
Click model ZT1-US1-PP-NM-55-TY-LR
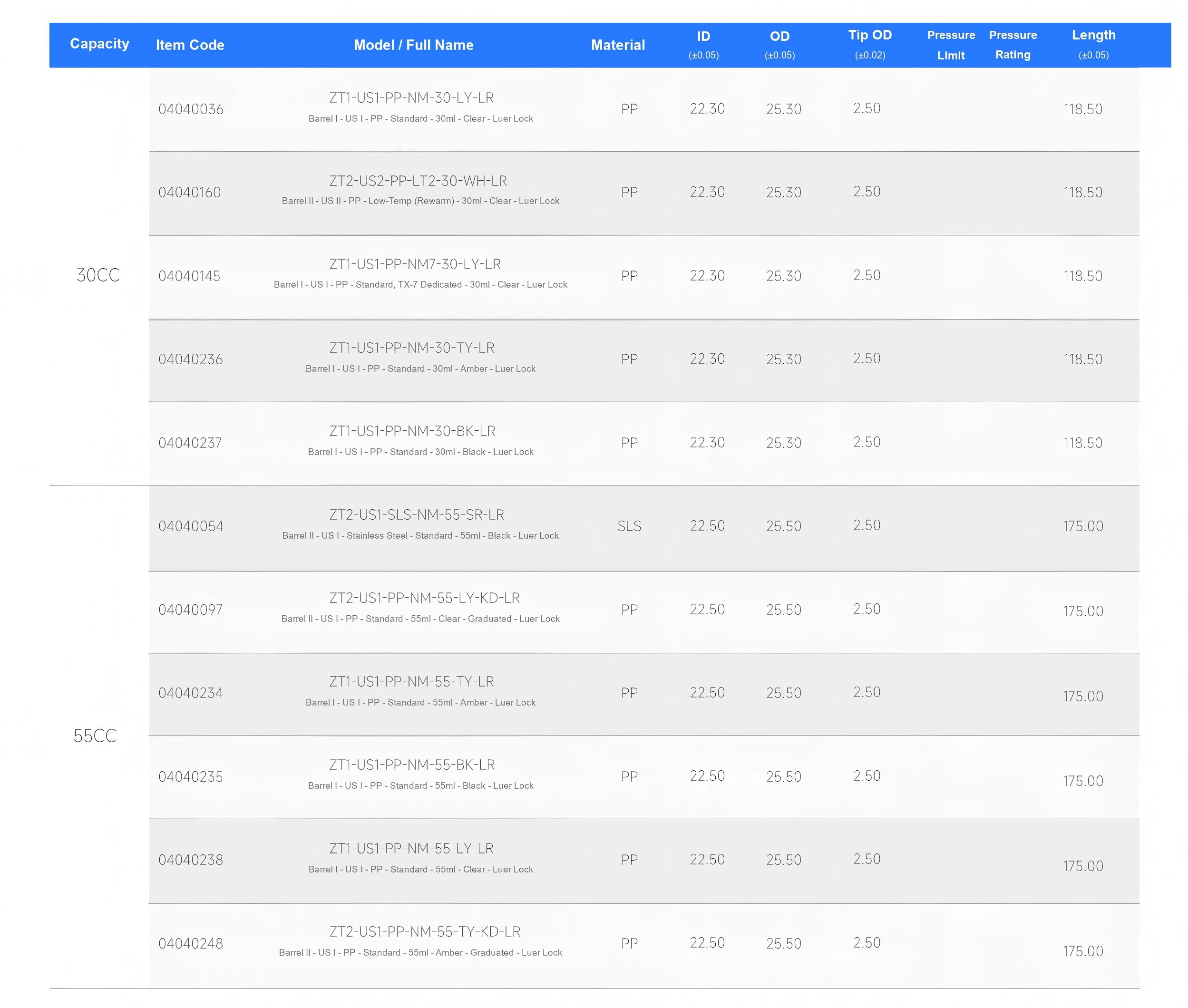(411, 682)
